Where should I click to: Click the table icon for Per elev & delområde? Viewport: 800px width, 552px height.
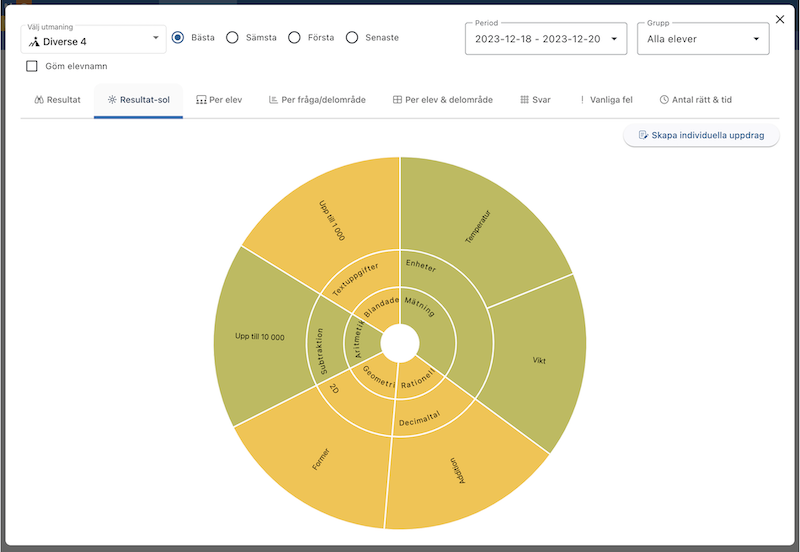click(x=397, y=100)
